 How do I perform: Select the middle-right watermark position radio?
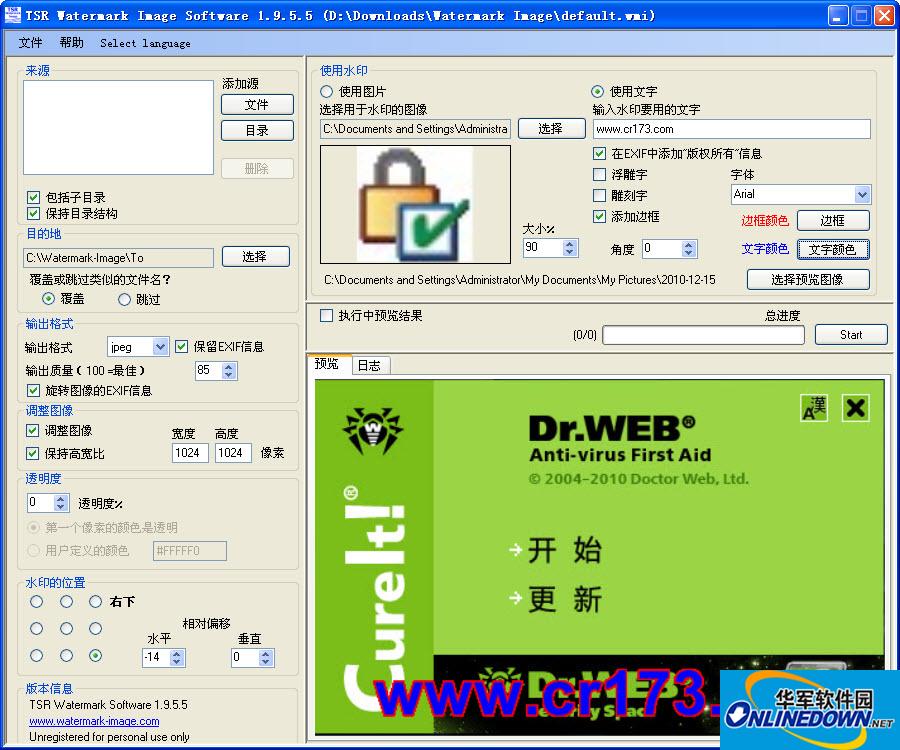[x=95, y=628]
